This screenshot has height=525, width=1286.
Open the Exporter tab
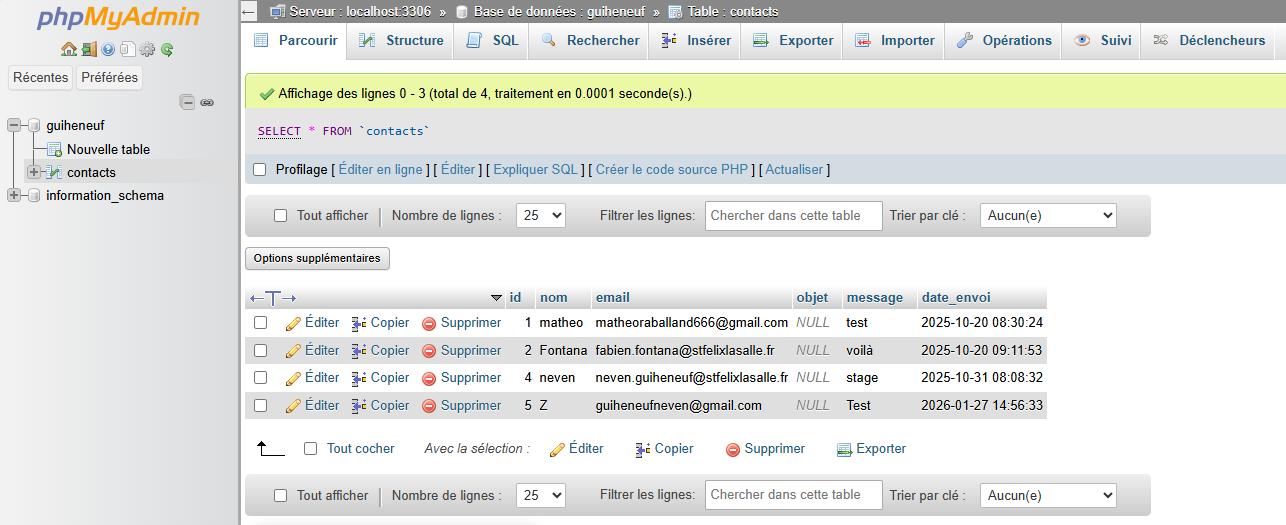[x=793, y=41]
